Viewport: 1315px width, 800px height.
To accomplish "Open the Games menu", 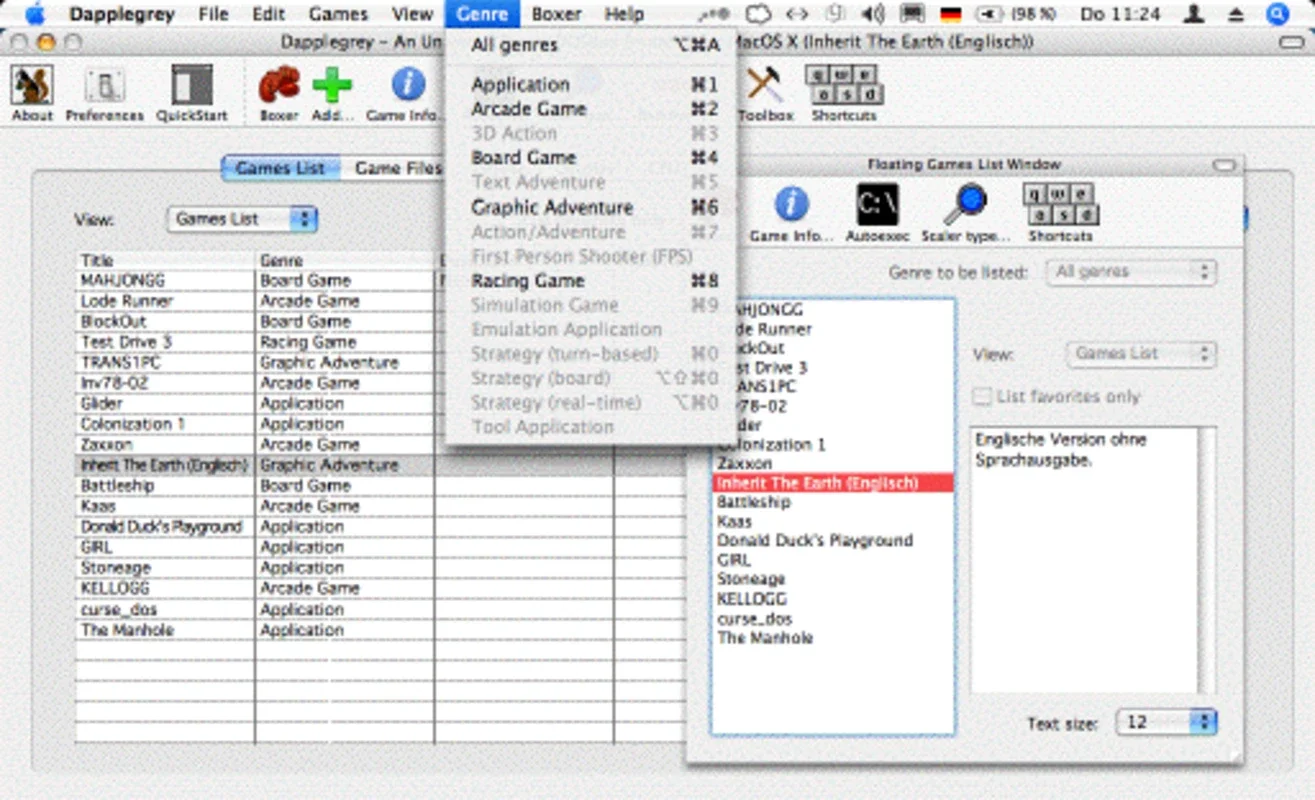I will pyautogui.click(x=338, y=14).
